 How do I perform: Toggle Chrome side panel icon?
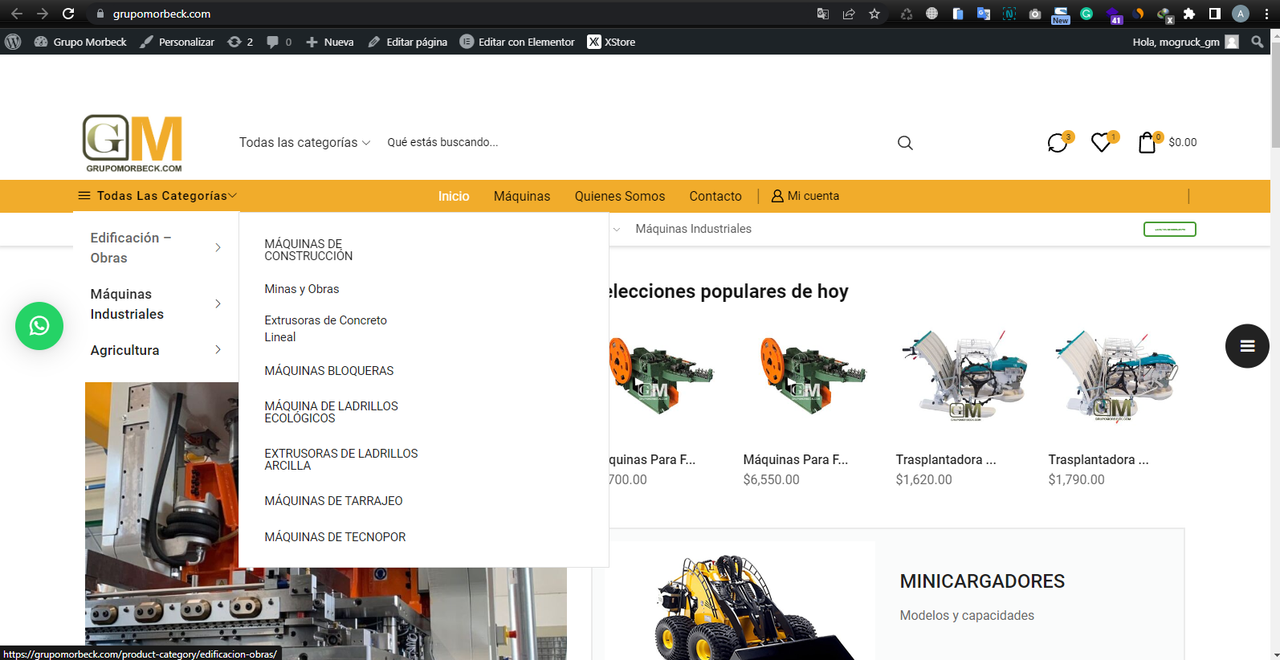coord(1214,14)
